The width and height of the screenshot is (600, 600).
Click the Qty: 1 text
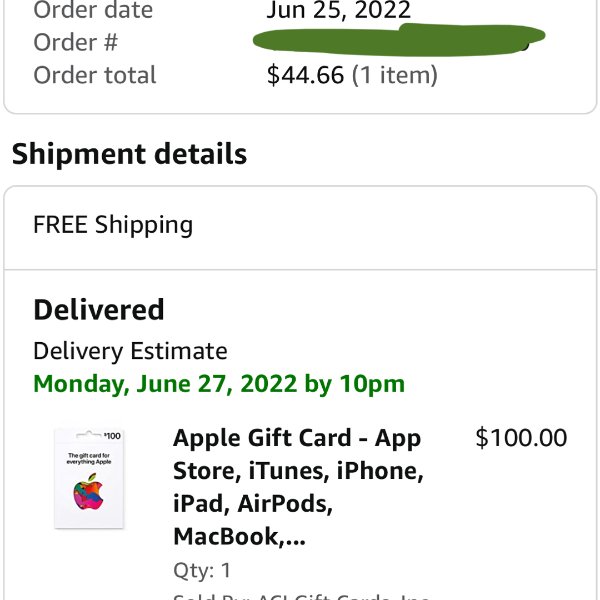[202, 571]
